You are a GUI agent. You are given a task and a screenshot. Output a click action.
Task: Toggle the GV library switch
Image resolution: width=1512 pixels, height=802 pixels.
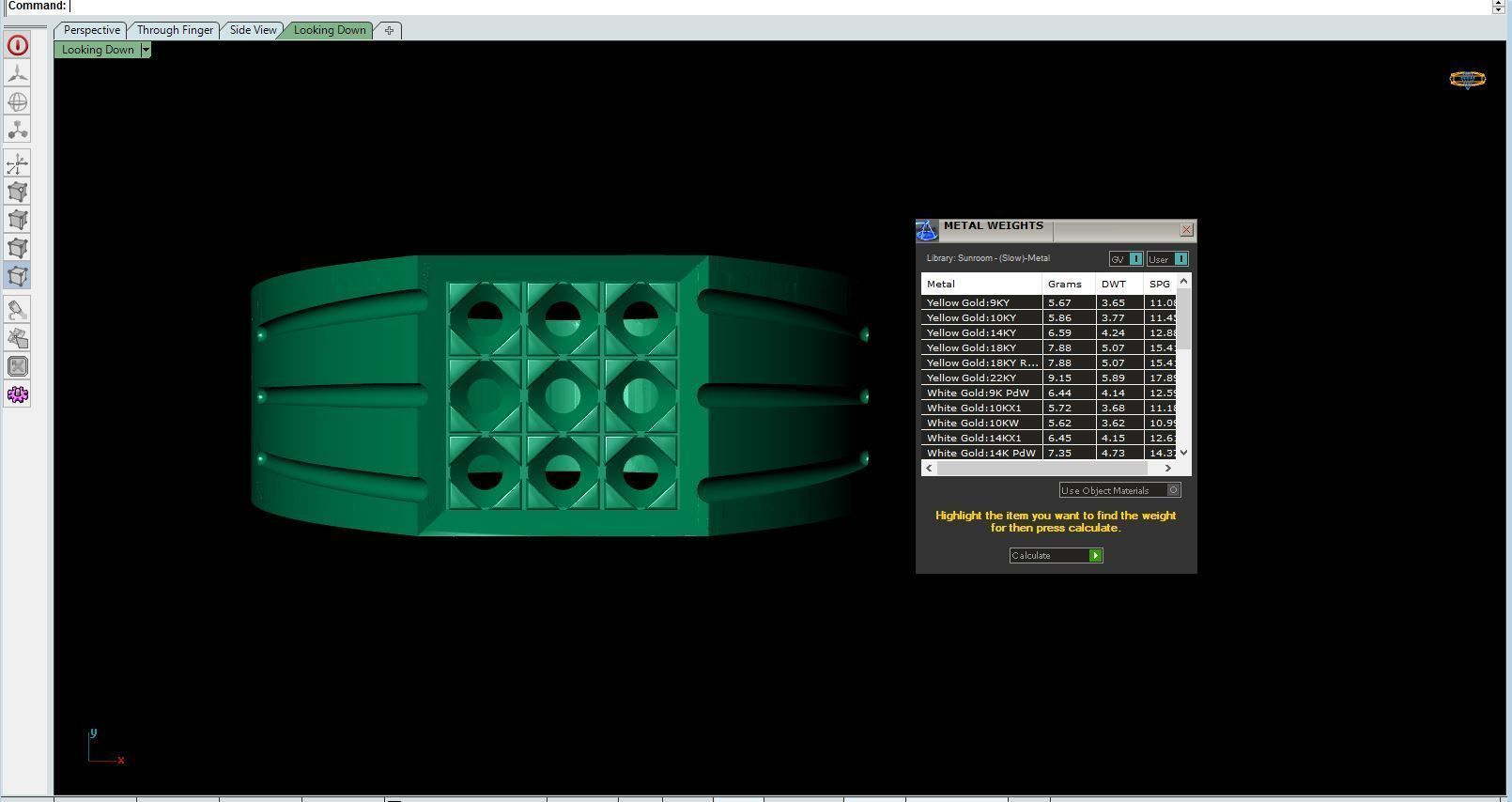(1135, 259)
